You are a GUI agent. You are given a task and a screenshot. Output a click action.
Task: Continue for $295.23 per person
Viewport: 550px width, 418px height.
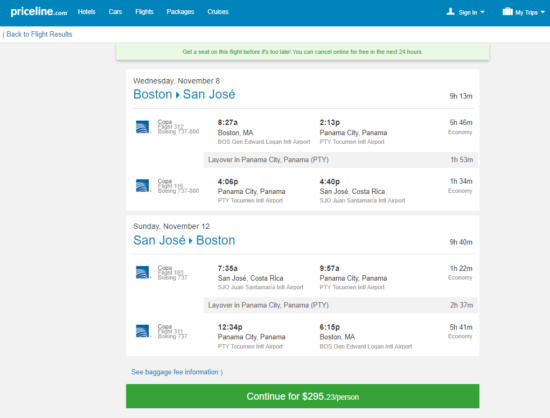coord(303,396)
